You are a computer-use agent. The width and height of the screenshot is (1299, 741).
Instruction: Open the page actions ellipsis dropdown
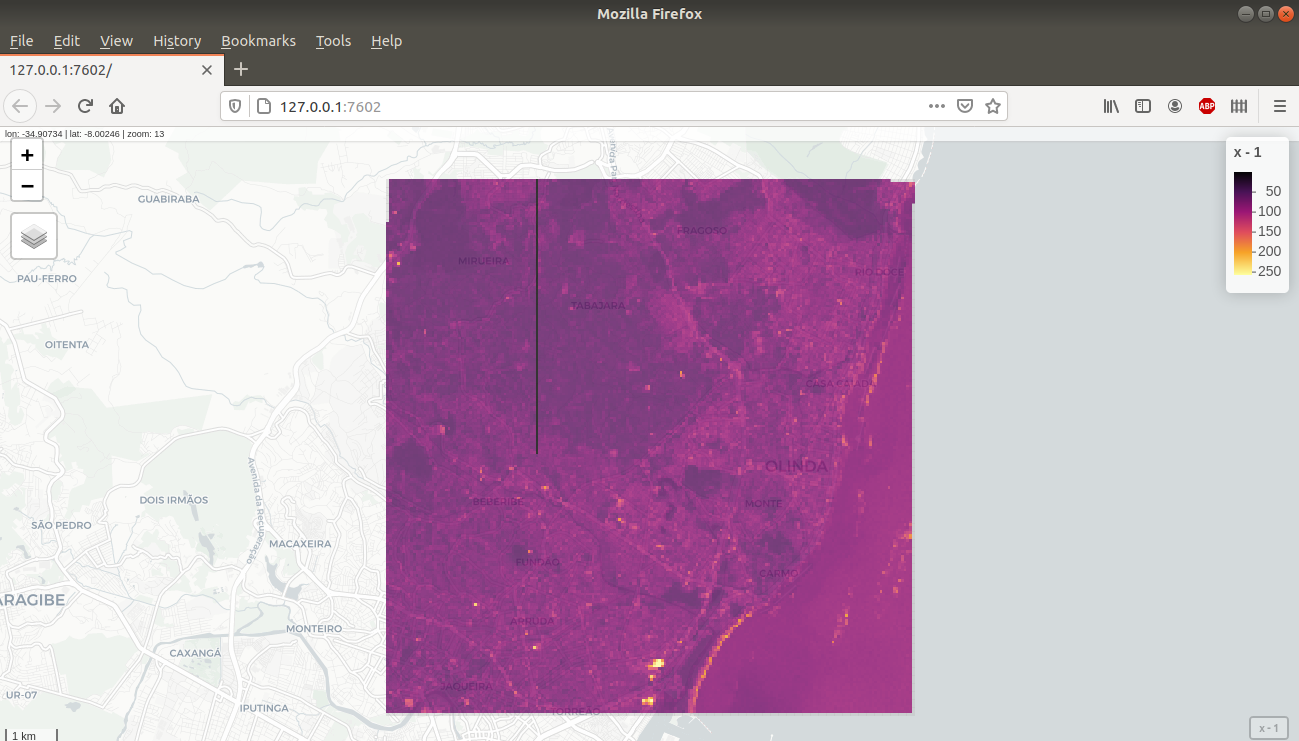pyautogui.click(x=936, y=105)
